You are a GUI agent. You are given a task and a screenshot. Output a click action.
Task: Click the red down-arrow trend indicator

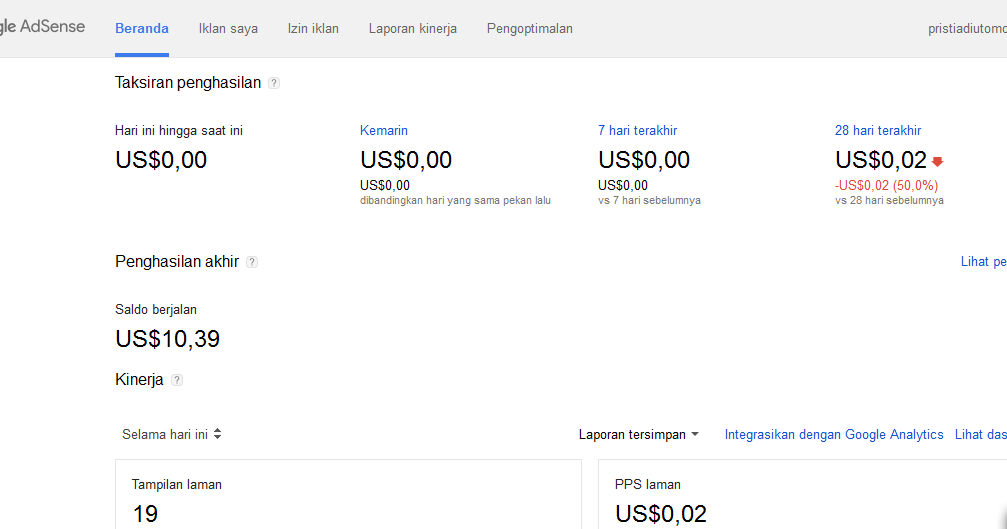point(938,162)
